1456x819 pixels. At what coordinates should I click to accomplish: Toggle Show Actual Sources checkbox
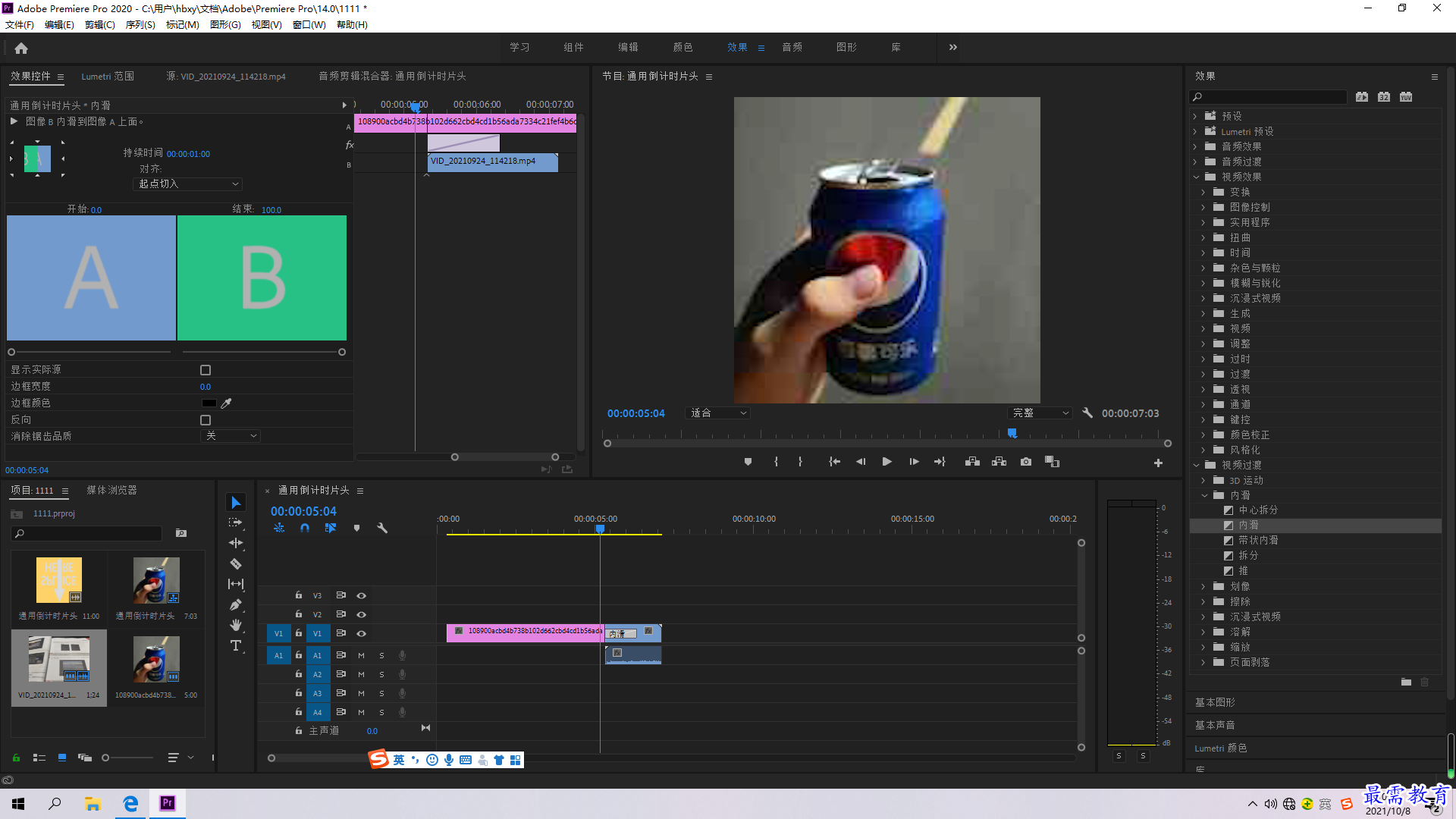coord(206,370)
